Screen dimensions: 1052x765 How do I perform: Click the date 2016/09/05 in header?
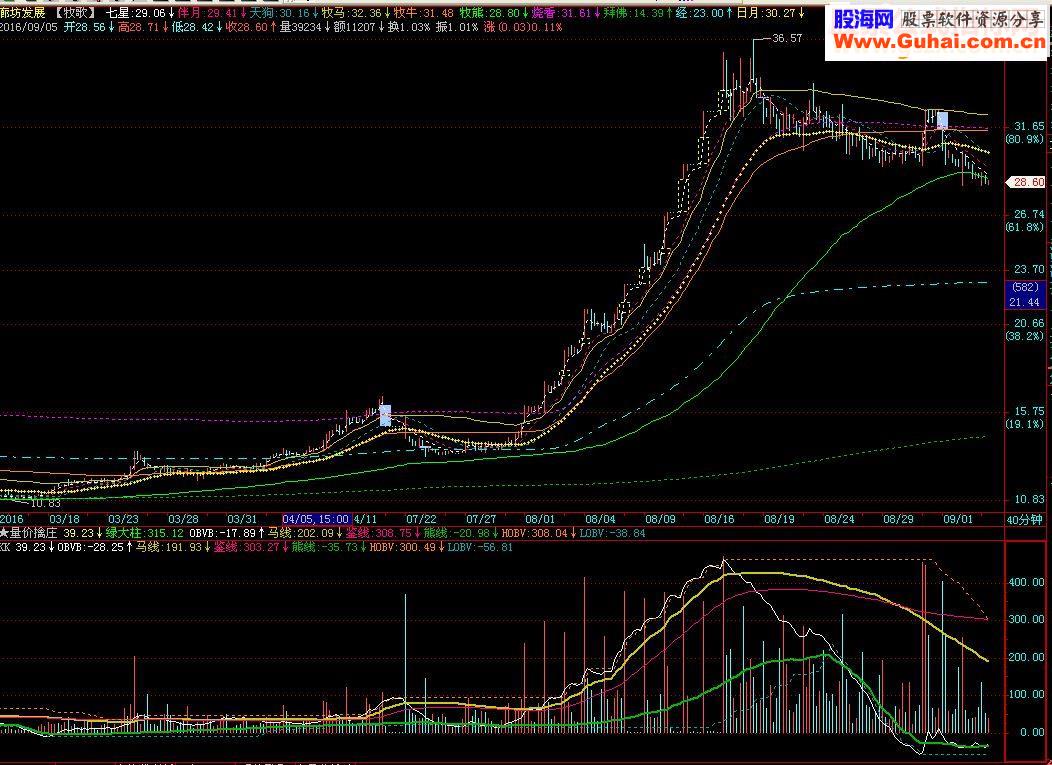coord(29,27)
